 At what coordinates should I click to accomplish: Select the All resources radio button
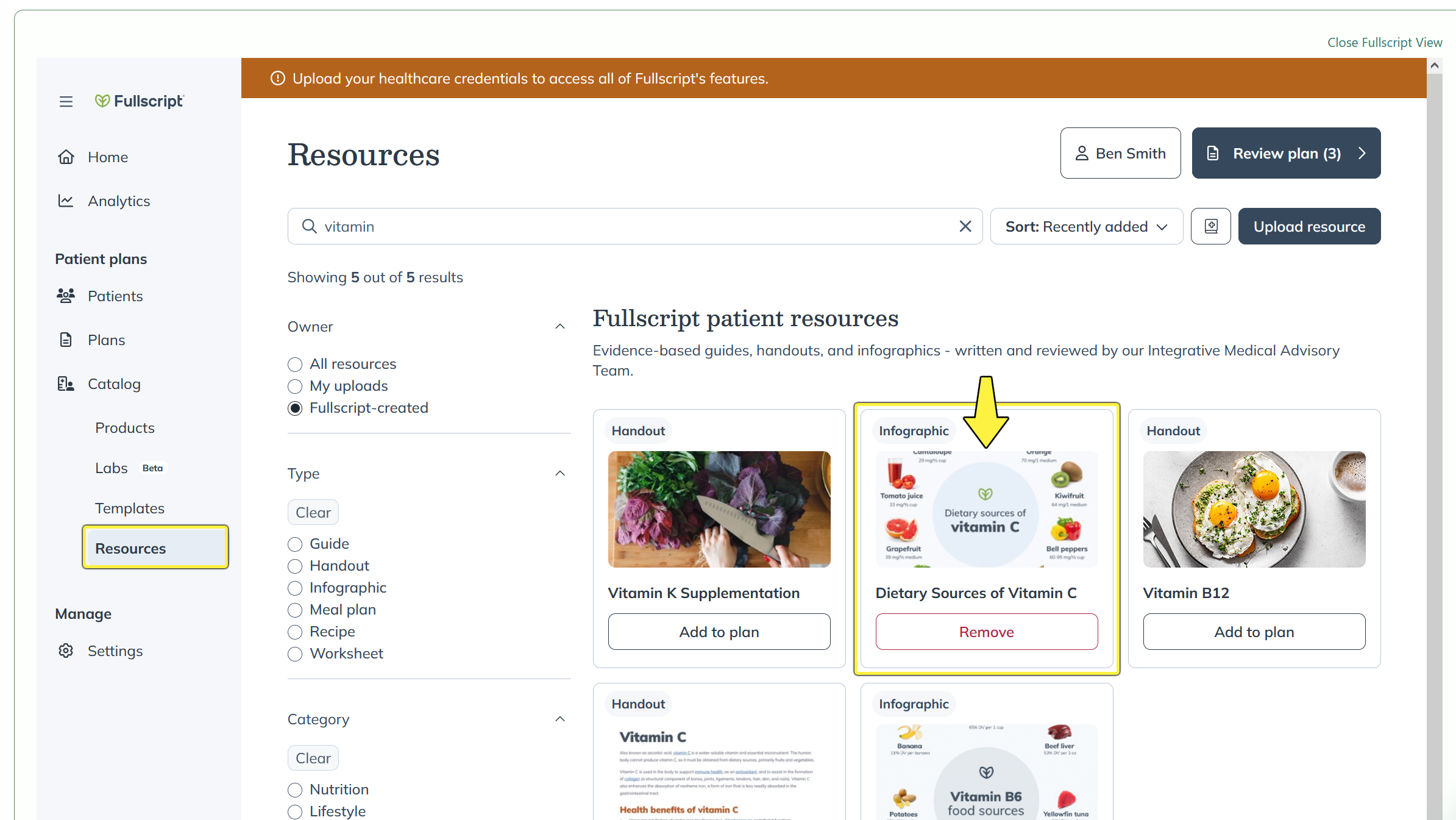[x=295, y=365]
